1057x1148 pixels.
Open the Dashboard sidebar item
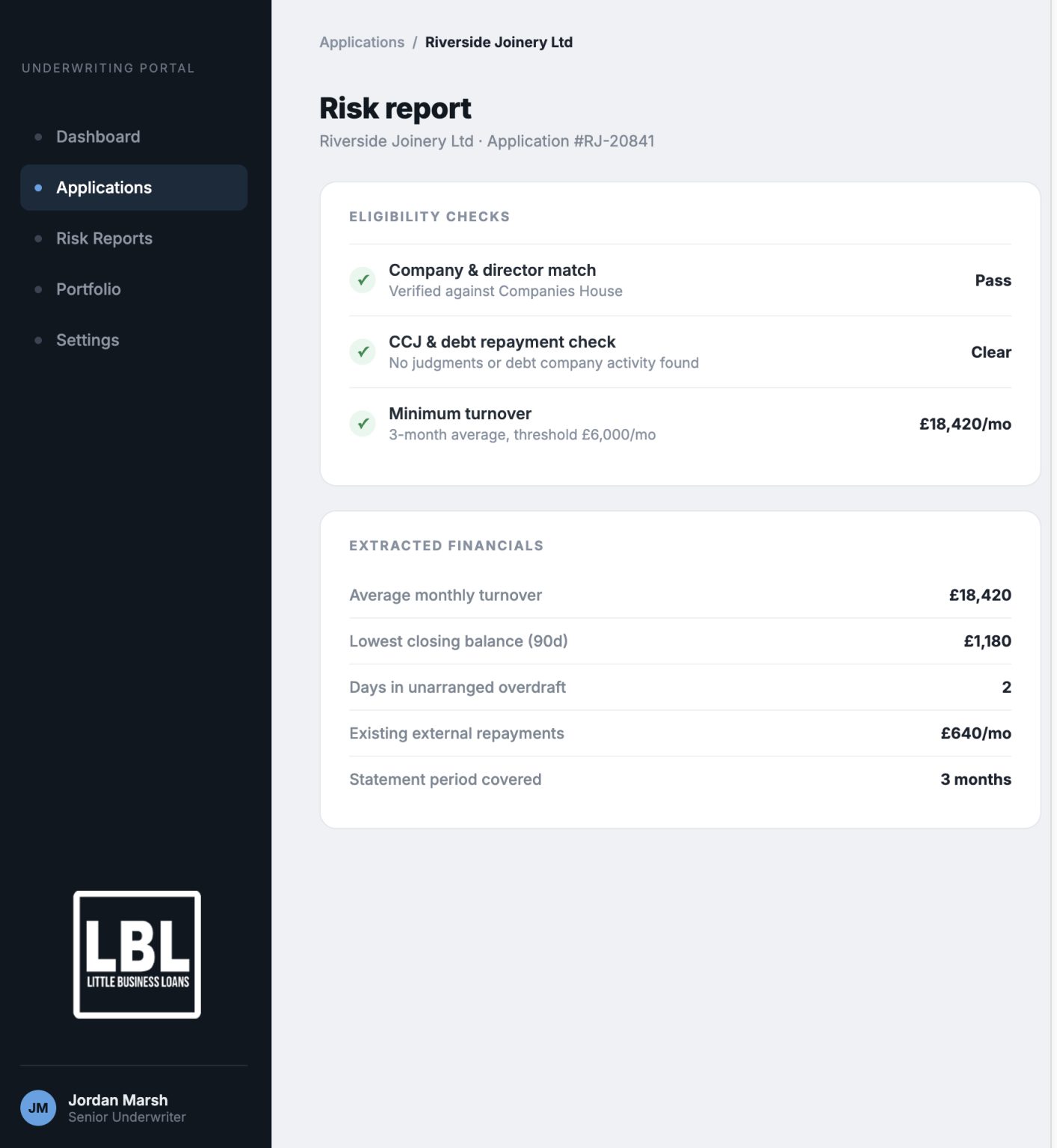click(x=134, y=137)
